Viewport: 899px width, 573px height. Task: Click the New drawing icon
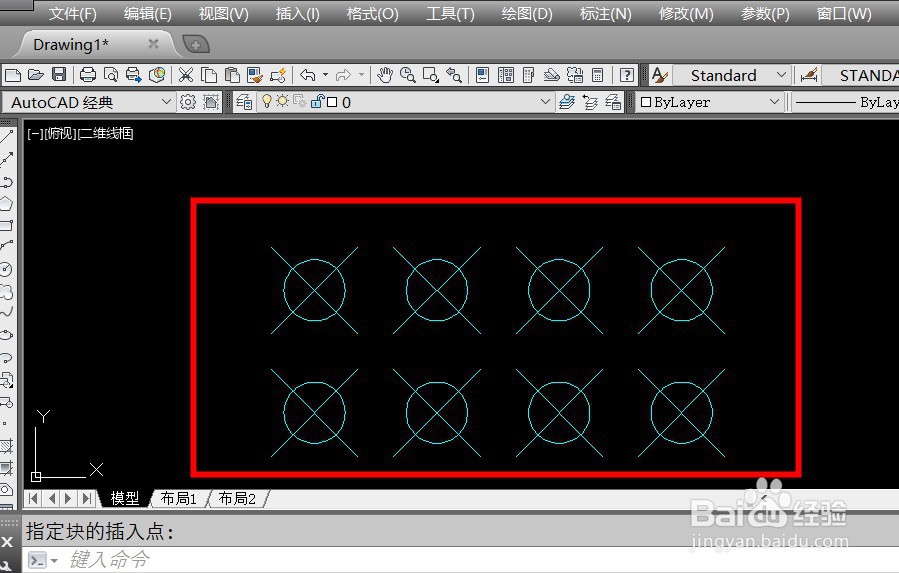[x=13, y=75]
